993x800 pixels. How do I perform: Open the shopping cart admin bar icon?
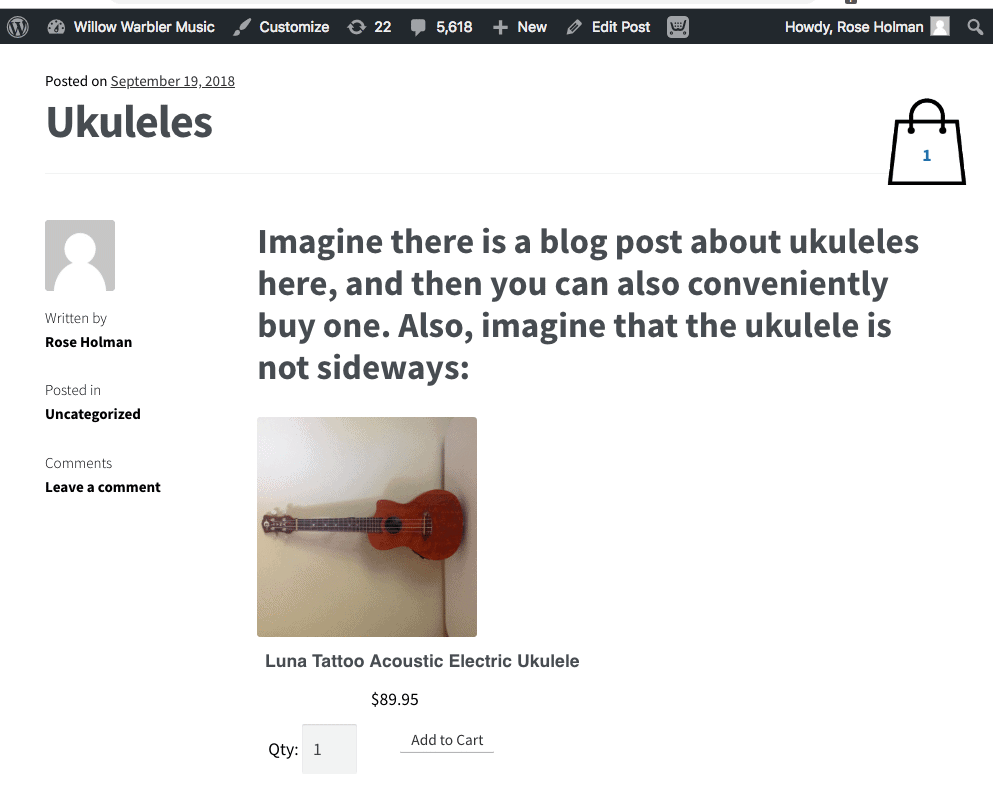[678, 27]
